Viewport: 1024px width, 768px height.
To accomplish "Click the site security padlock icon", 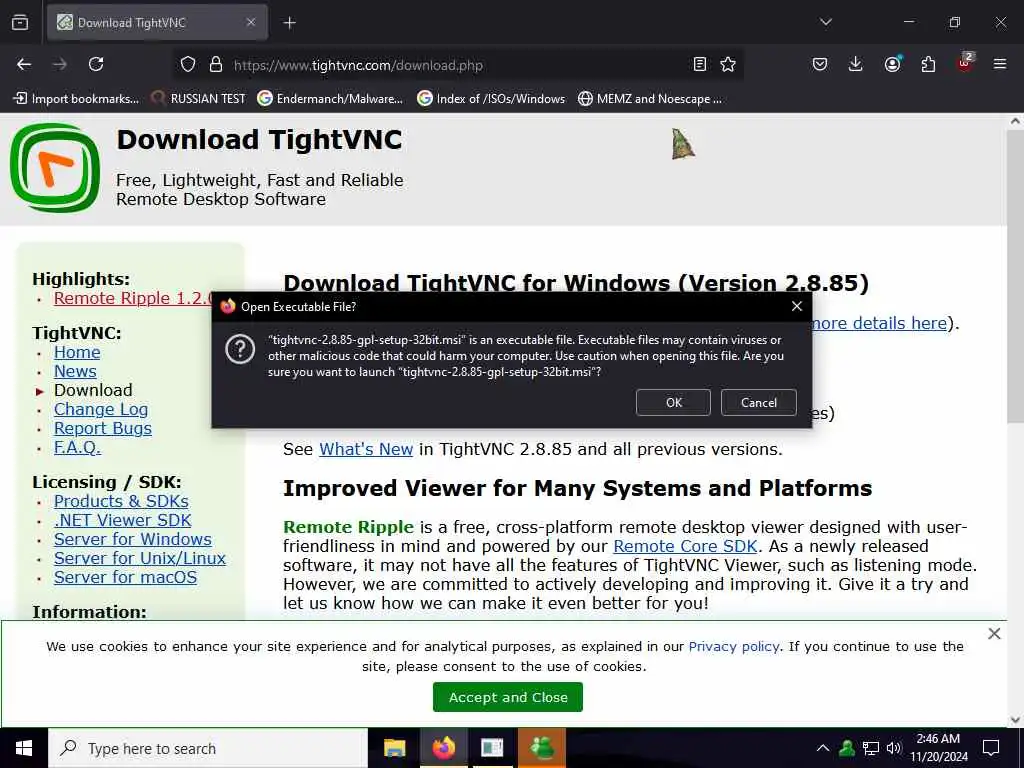I will click(216, 65).
